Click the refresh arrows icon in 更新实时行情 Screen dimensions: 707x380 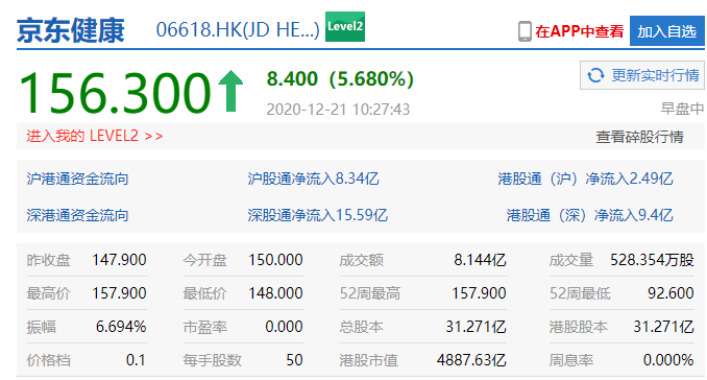(x=596, y=75)
